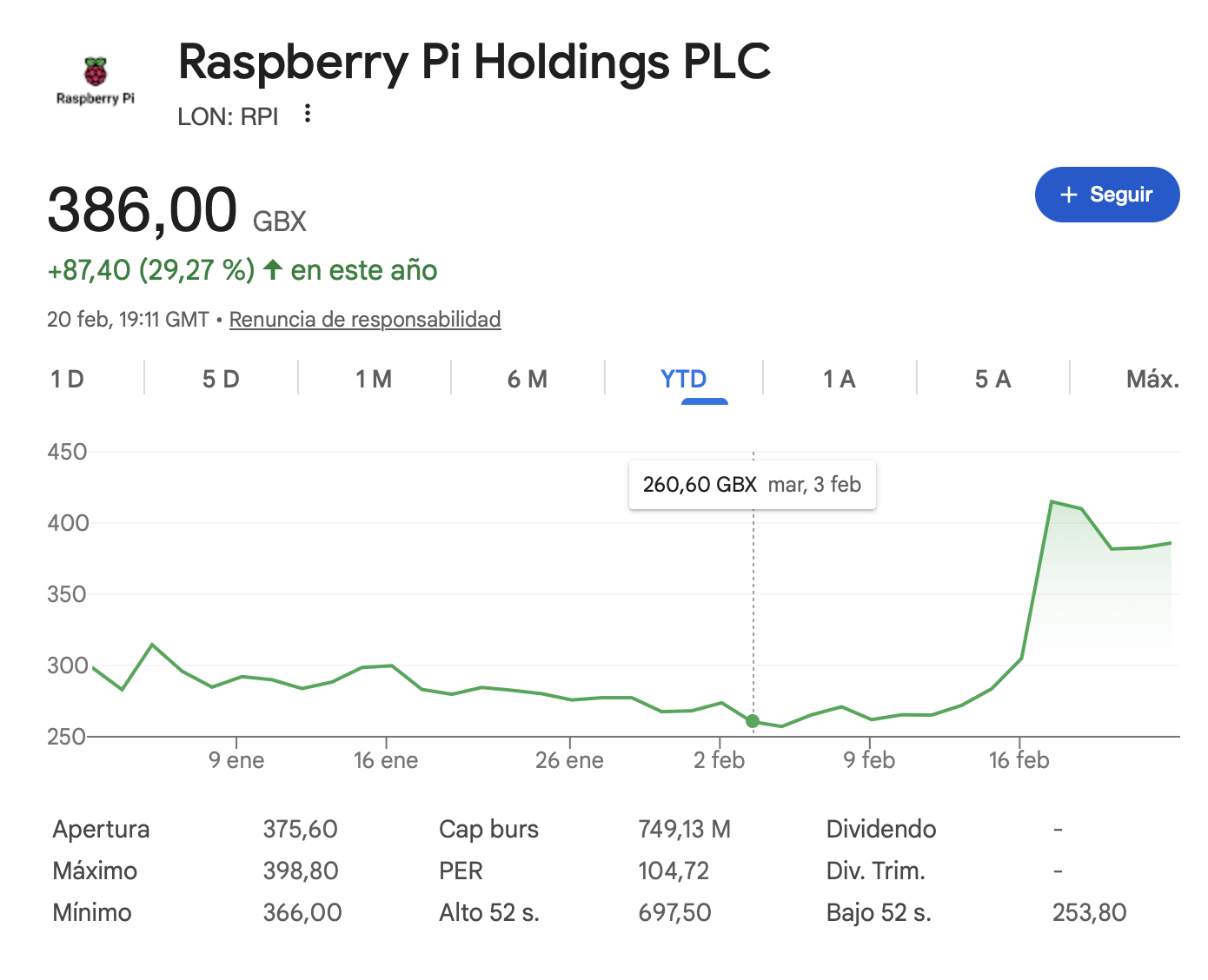
Task: Select the Máx. time range tab
Action: (1152, 379)
